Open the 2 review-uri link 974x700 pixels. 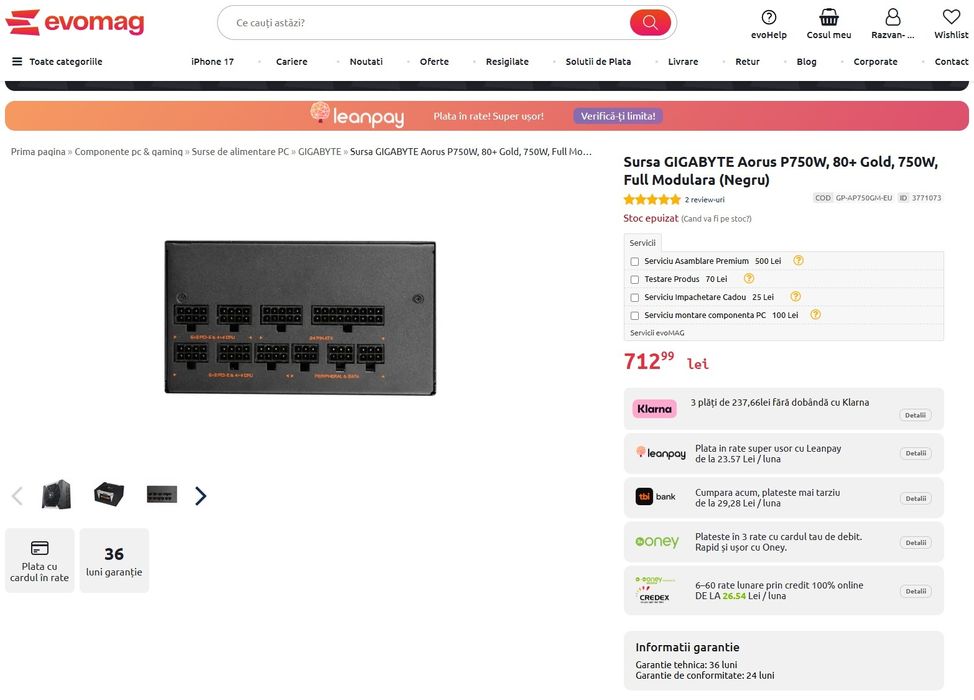[704, 200]
